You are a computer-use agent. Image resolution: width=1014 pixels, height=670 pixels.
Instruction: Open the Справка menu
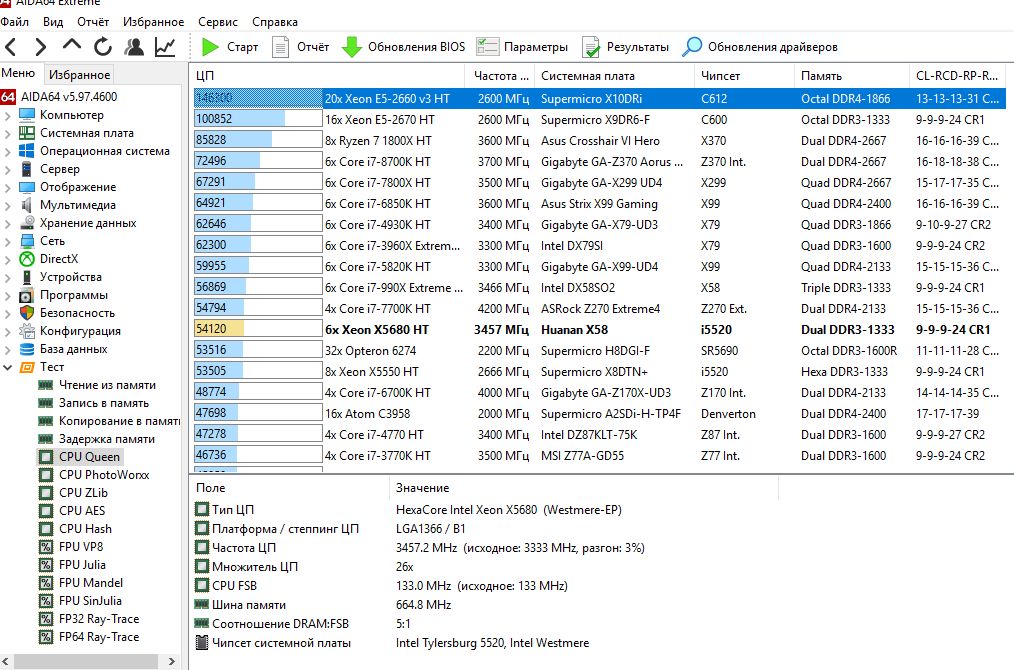[275, 21]
